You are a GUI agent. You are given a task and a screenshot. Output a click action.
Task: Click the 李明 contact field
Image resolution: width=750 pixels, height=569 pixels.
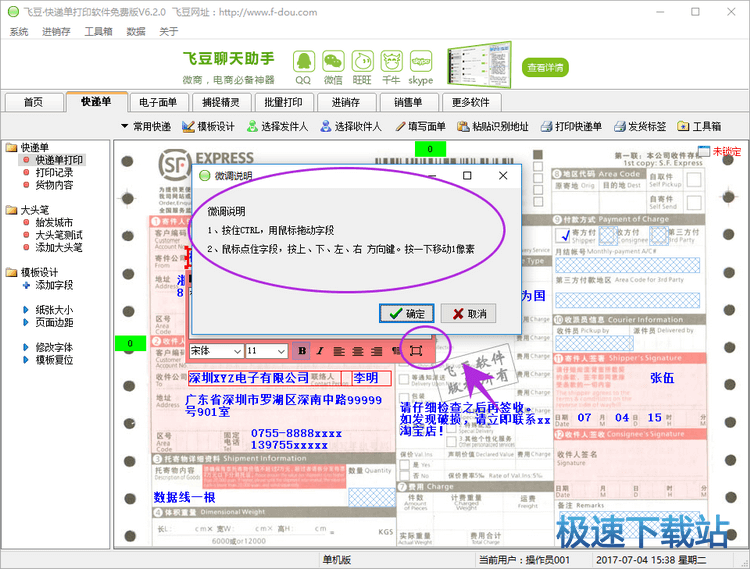click(372, 378)
